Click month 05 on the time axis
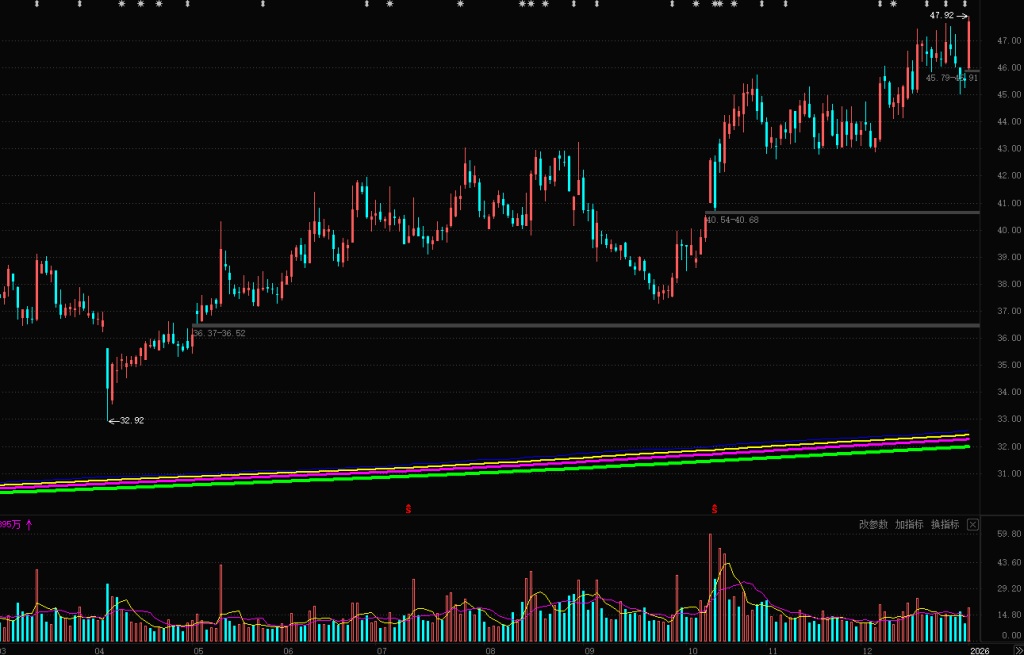1024x655 pixels. (x=200, y=649)
